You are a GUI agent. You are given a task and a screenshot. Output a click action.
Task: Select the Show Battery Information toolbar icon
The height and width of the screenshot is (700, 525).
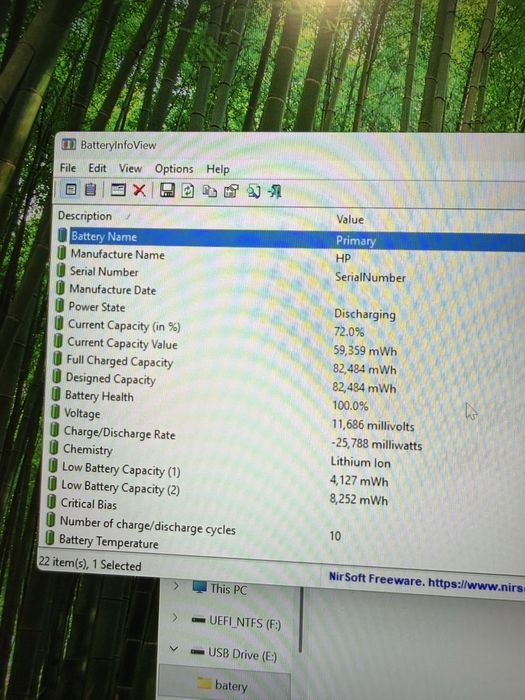[x=71, y=189]
